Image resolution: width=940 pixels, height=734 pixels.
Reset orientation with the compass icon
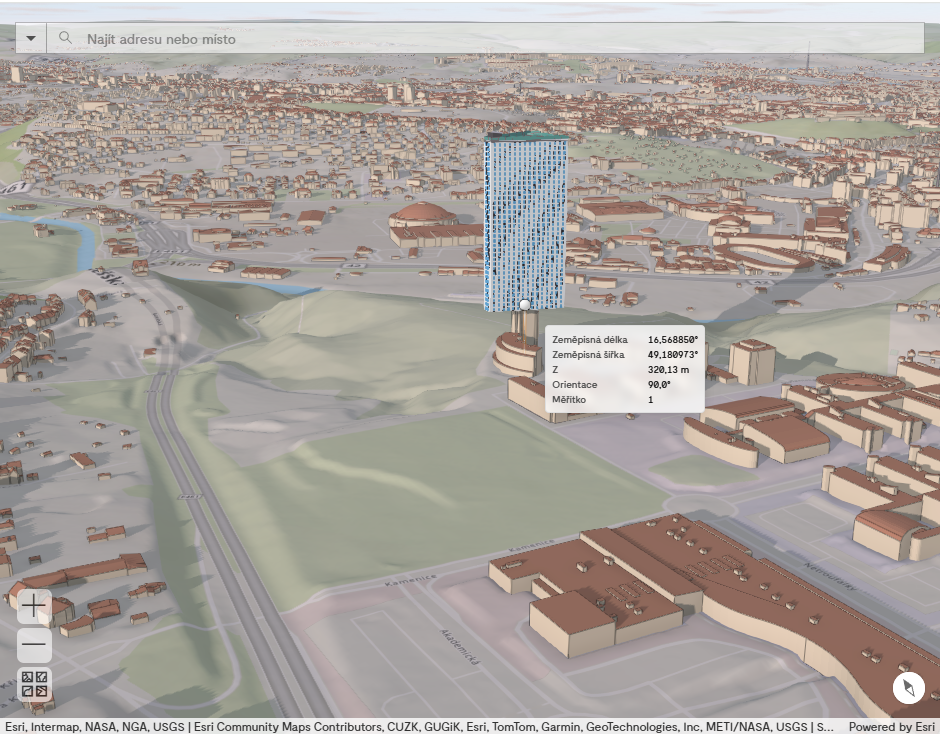[908, 688]
